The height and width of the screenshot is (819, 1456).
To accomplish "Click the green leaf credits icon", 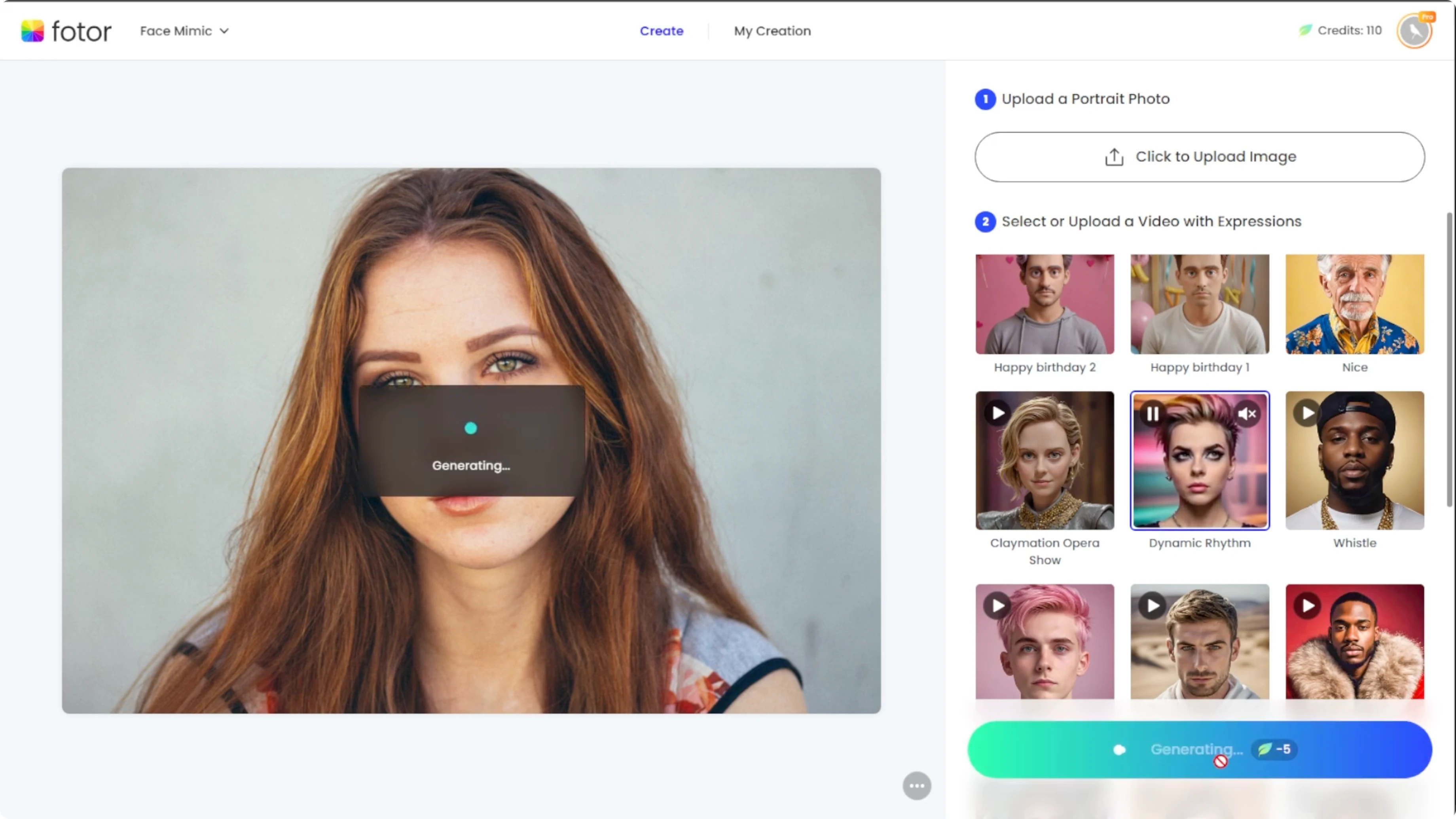I will pos(1305,30).
